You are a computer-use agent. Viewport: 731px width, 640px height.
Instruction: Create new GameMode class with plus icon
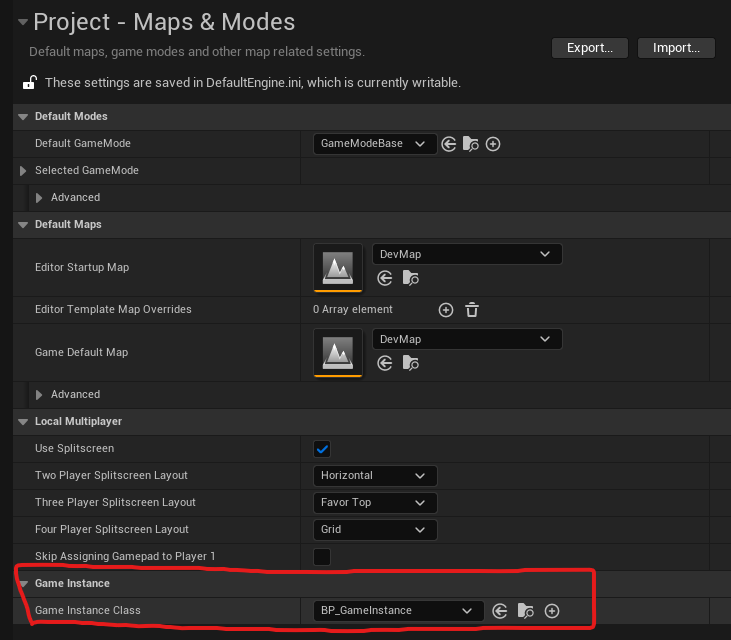click(x=493, y=144)
